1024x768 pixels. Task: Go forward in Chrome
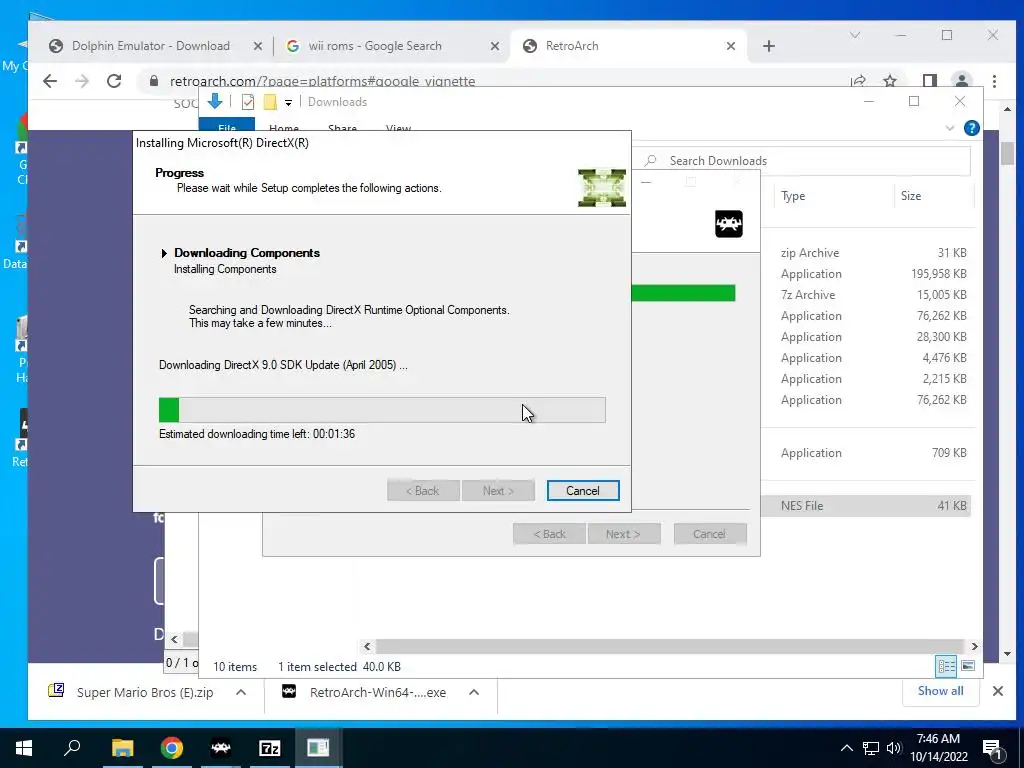82,81
